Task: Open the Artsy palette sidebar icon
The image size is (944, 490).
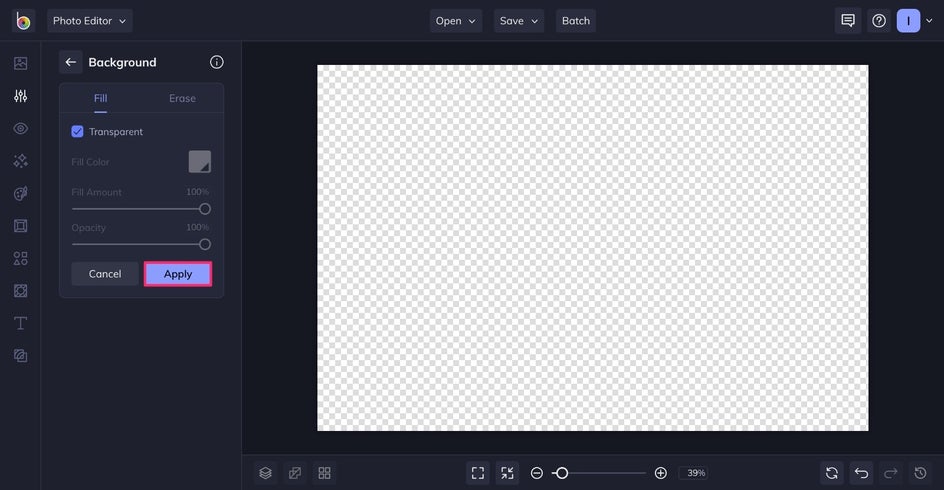Action: tap(20, 193)
